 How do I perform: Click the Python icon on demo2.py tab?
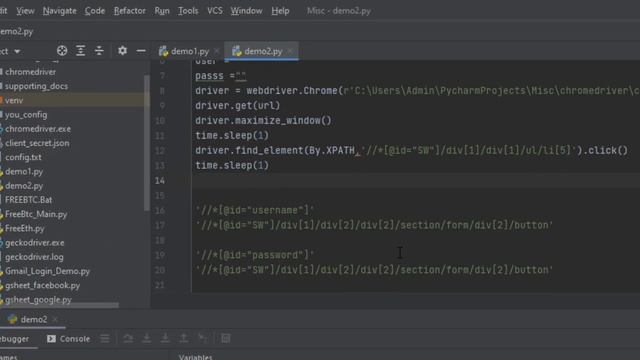point(237,51)
